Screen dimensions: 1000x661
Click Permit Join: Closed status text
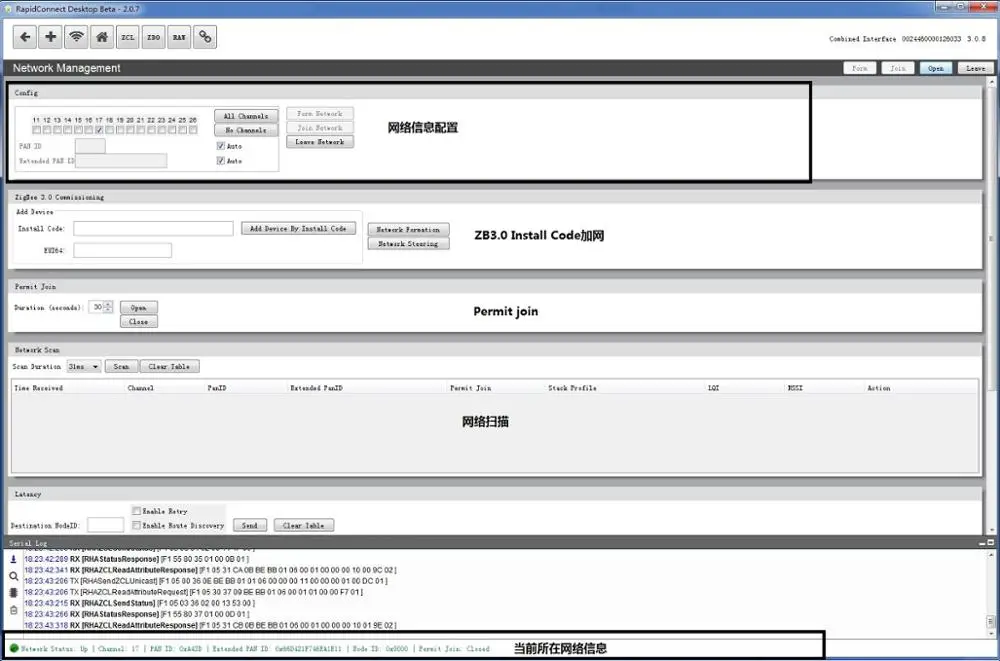point(454,648)
